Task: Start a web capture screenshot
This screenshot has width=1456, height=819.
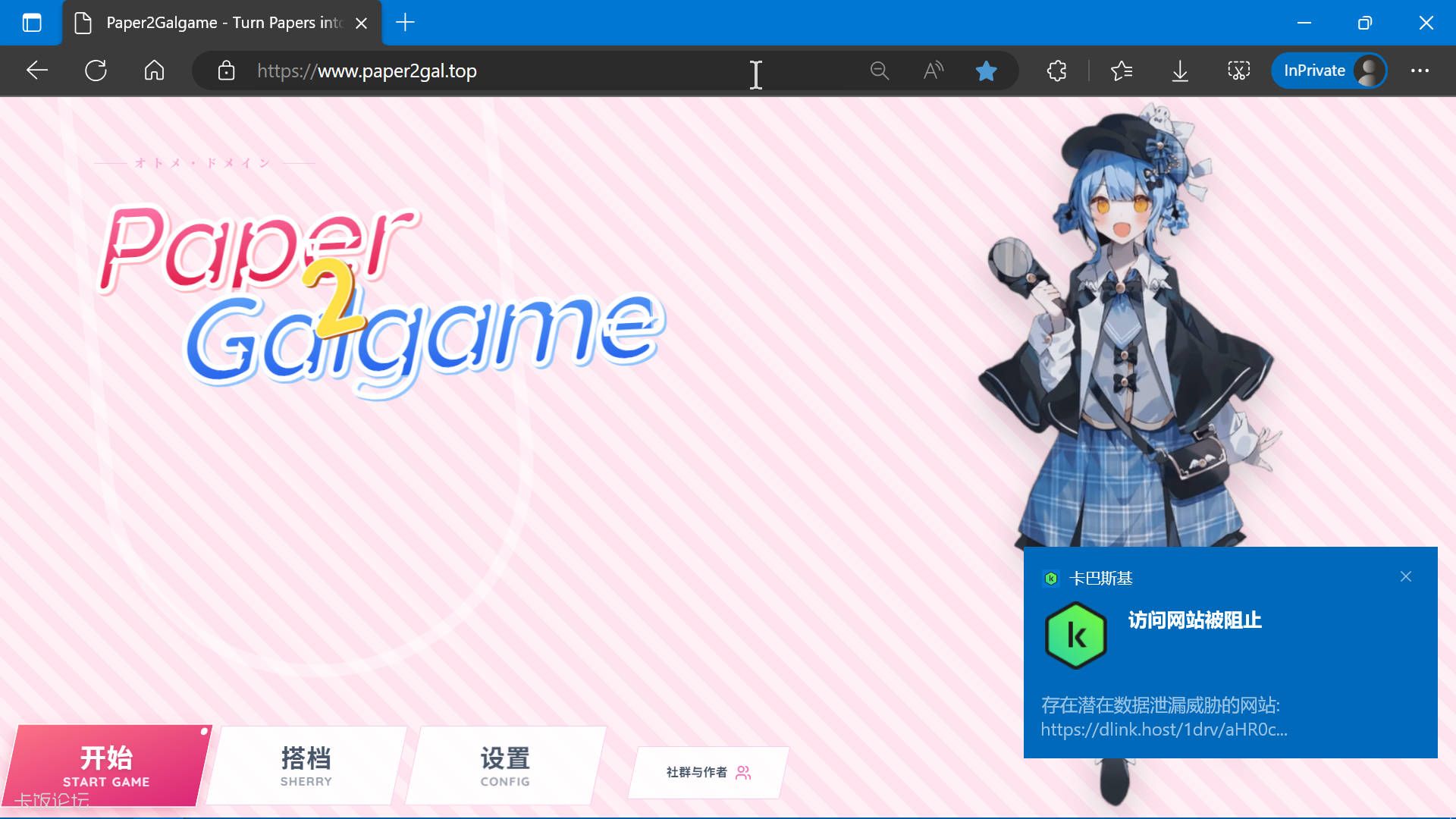Action: [x=1238, y=71]
